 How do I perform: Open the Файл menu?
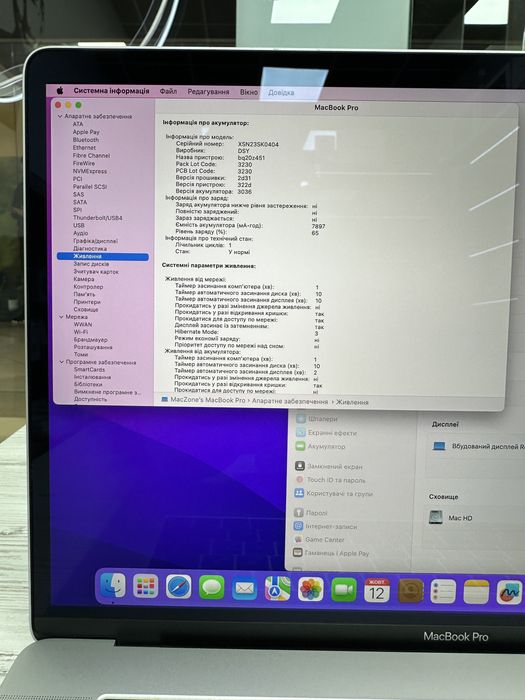click(x=168, y=91)
